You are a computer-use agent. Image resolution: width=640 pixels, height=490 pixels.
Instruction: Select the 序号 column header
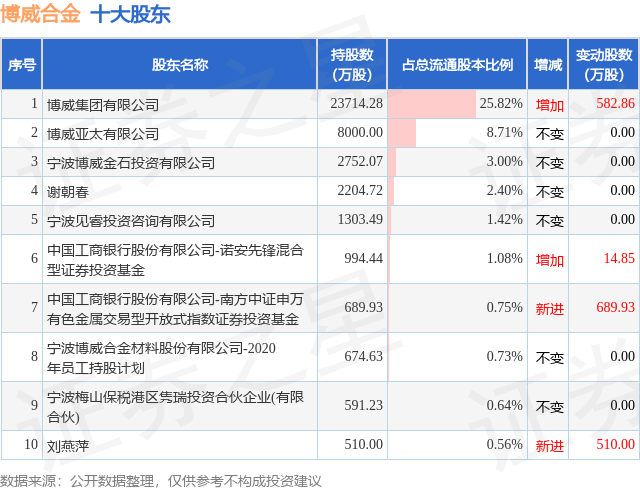[x=22, y=65]
